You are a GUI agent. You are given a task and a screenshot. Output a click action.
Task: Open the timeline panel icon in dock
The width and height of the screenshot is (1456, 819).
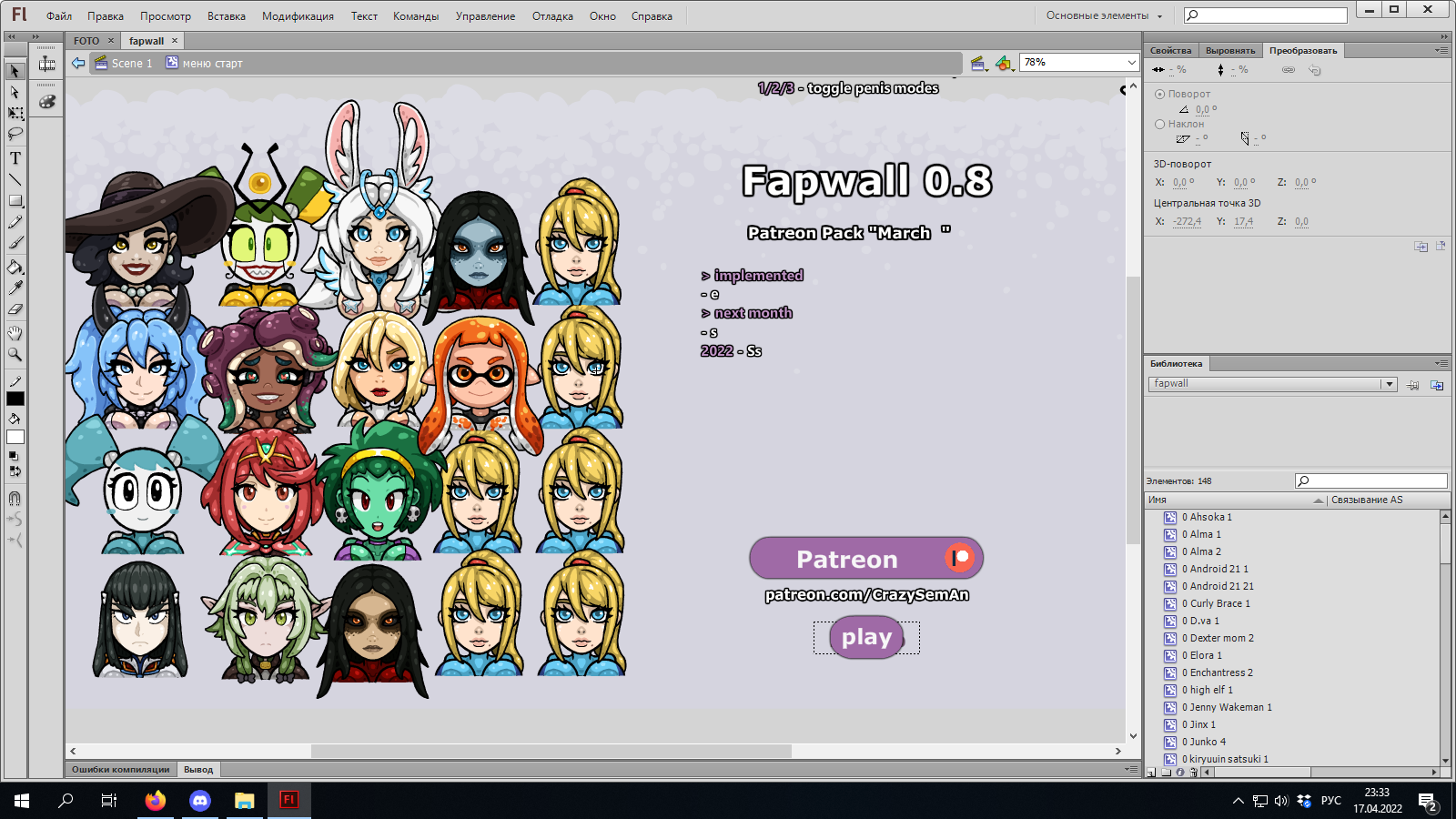[x=47, y=64]
